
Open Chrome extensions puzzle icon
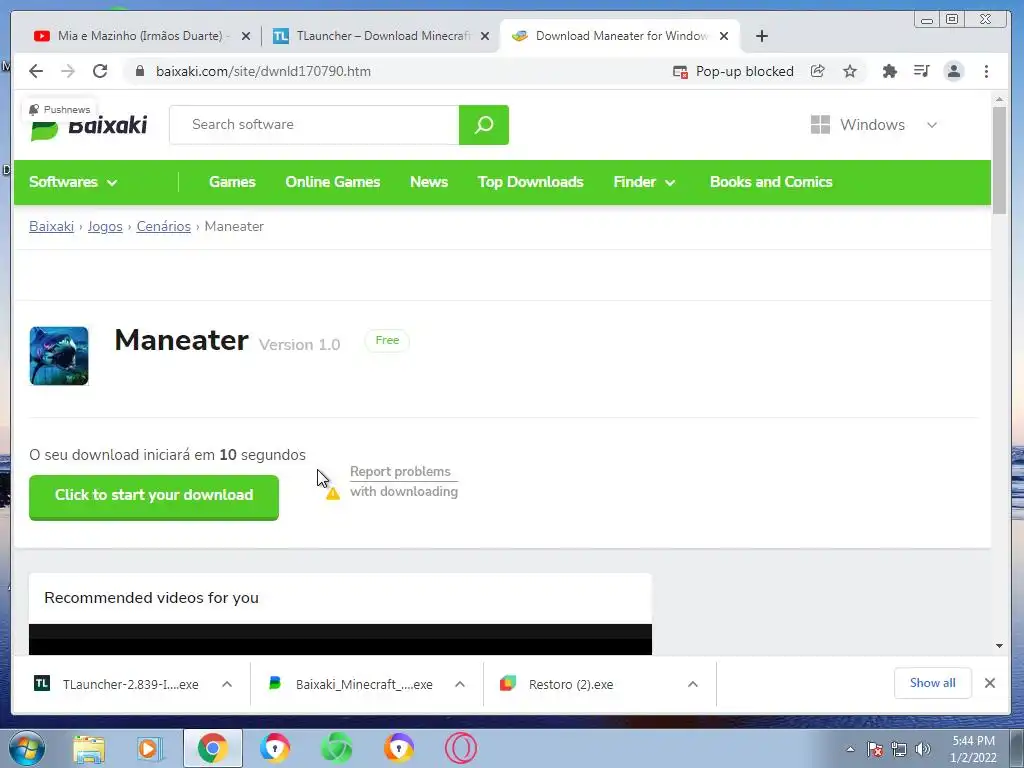pos(889,71)
